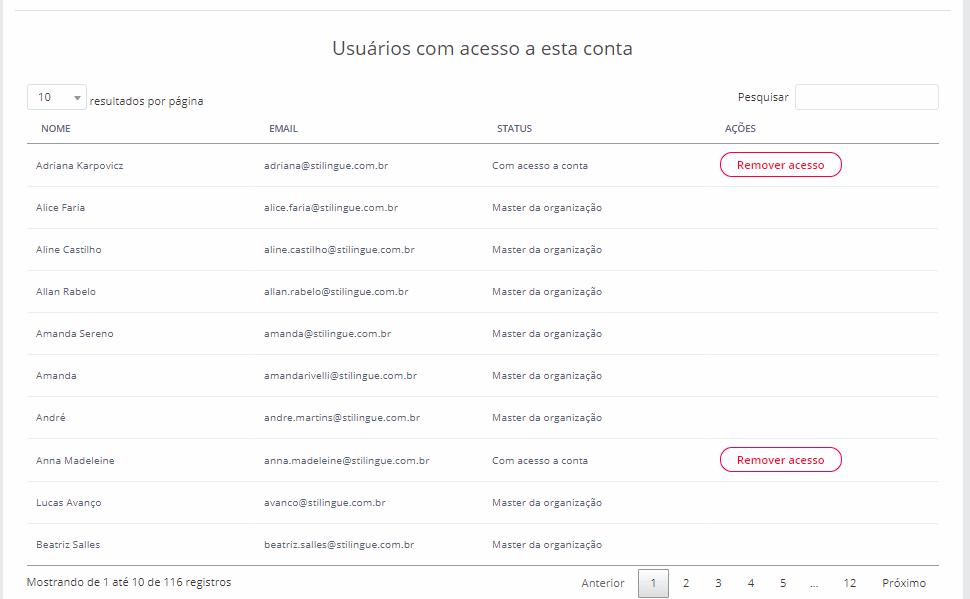Screen dimensions: 970x599
Task: Switch to page 5 of results
Action: 783,583
